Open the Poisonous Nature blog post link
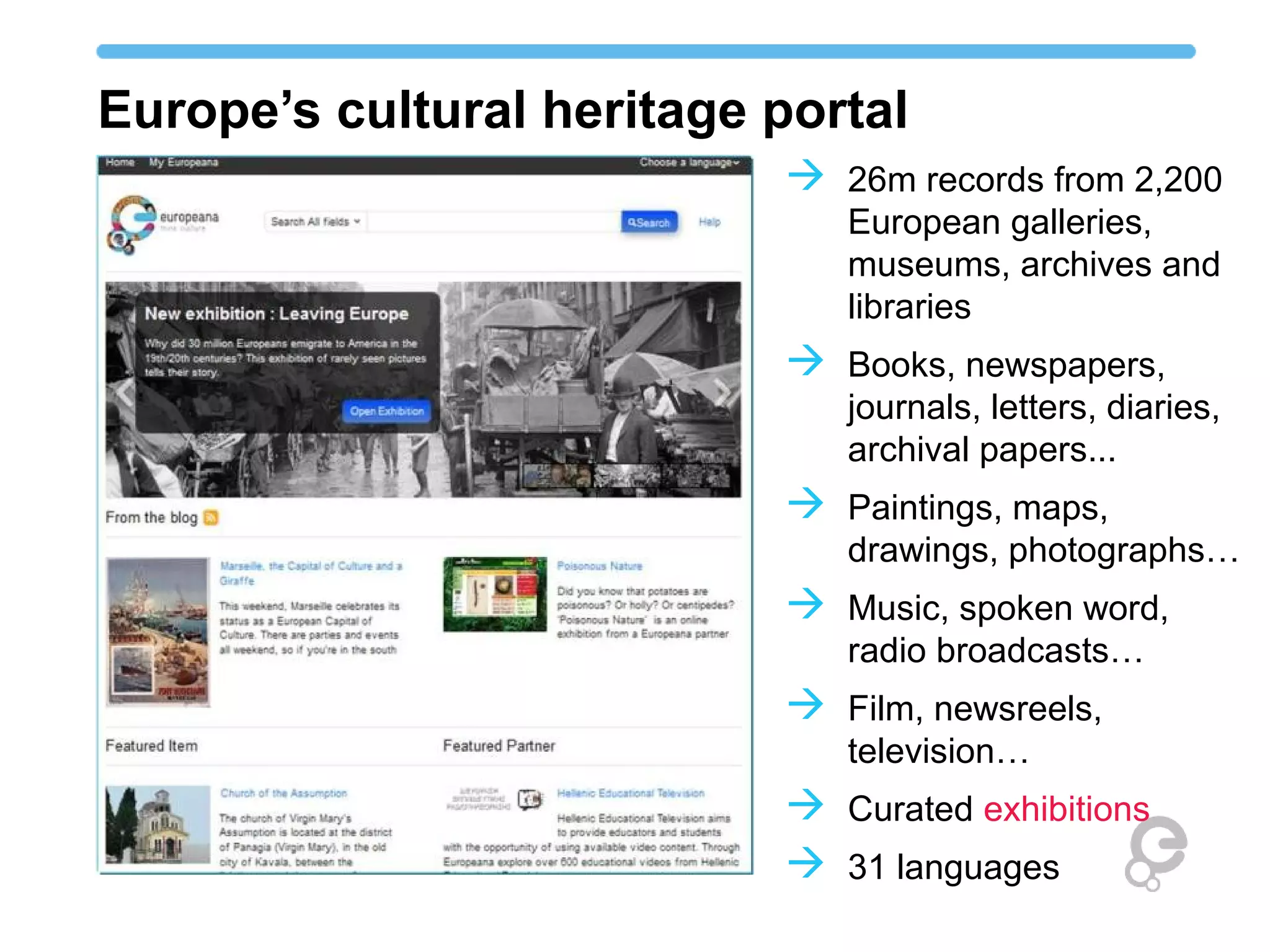 599,566
